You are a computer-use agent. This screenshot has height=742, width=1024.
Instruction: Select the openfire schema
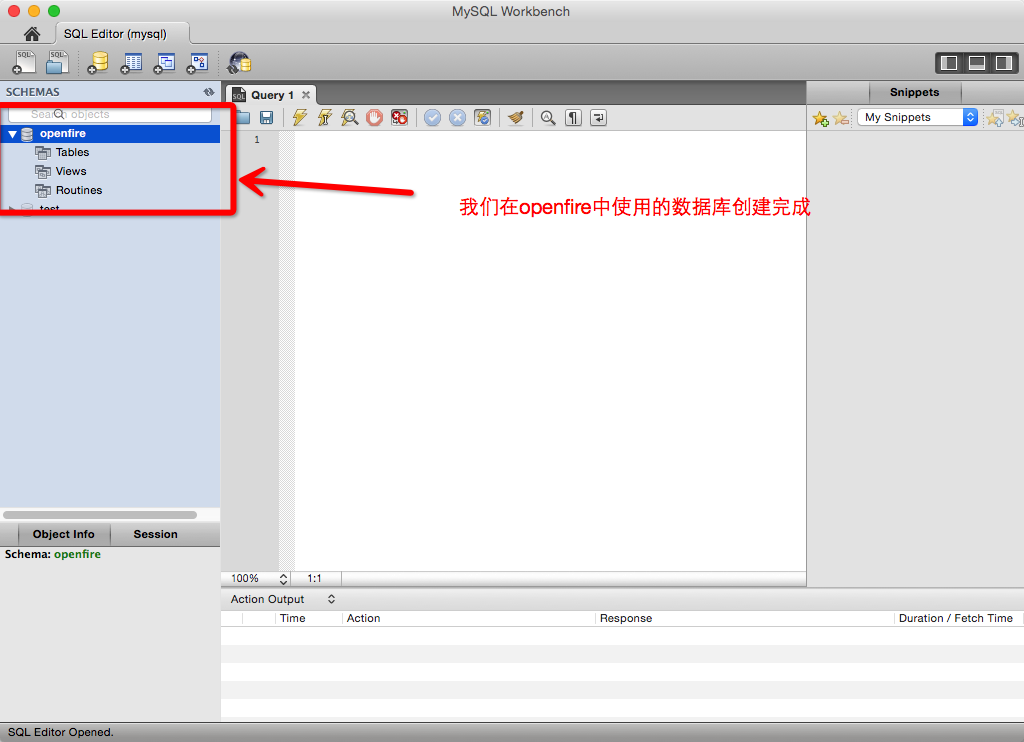(x=110, y=134)
